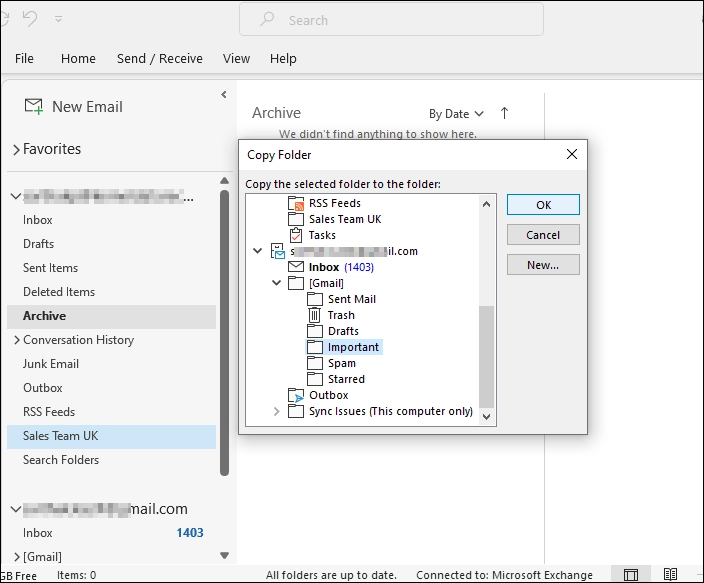The image size is (704, 583).
Task: Open Deleted Items folder
Action: 59,292
